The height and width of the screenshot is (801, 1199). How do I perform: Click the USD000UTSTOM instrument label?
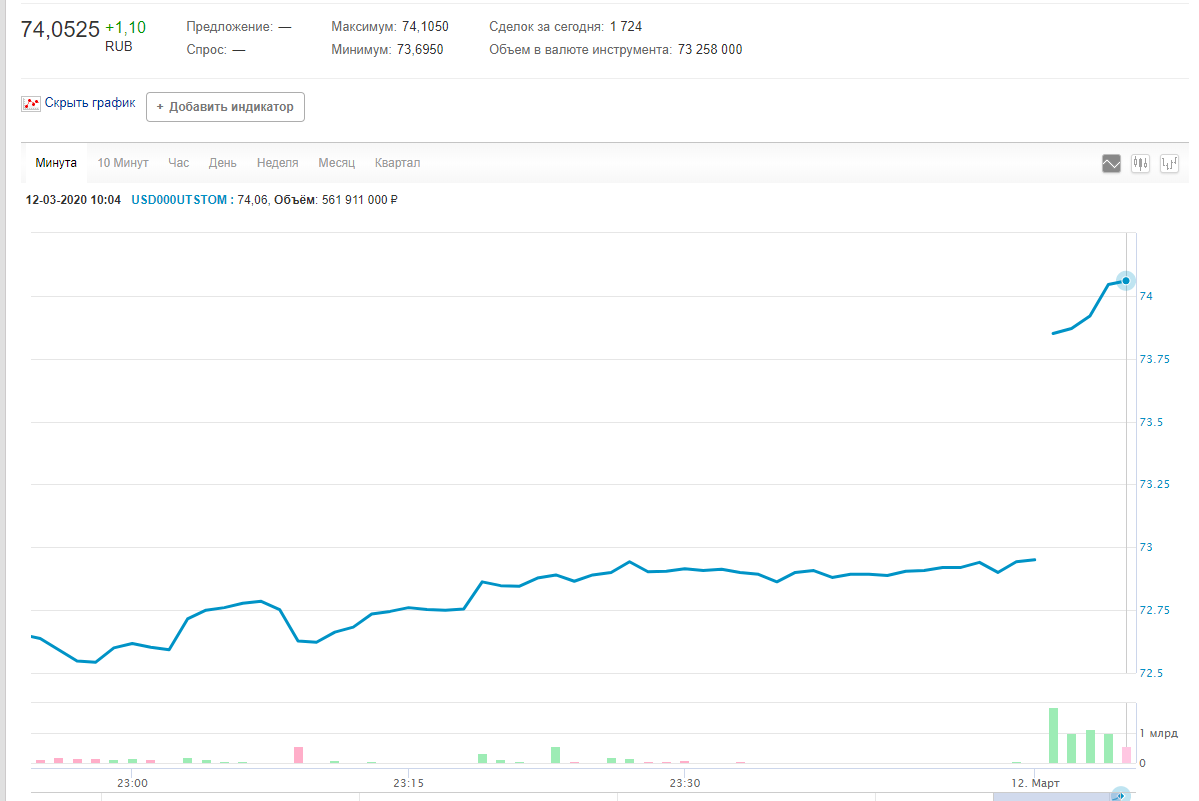[179, 199]
